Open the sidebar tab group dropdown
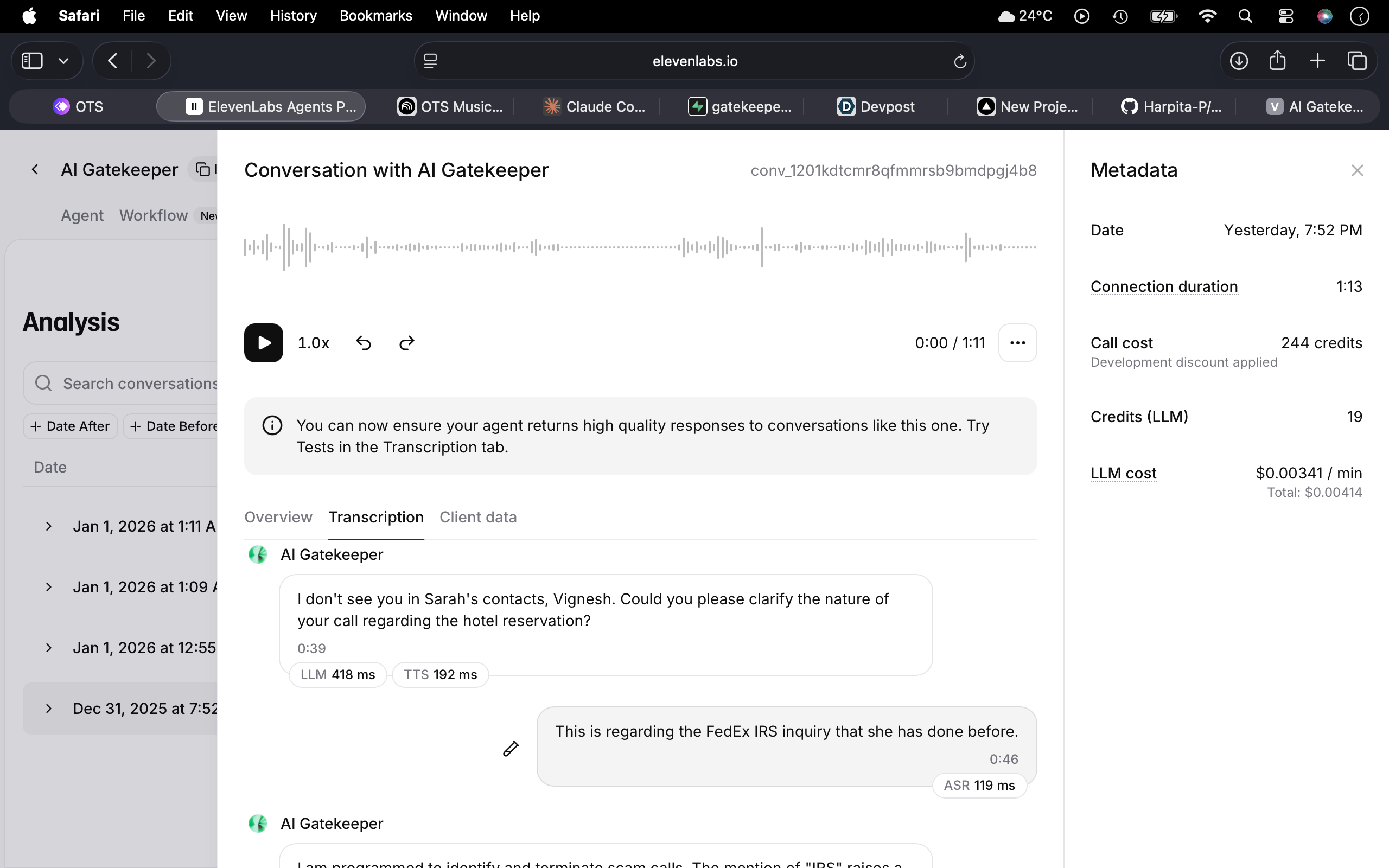Screen dimensions: 1389x868 (63, 61)
